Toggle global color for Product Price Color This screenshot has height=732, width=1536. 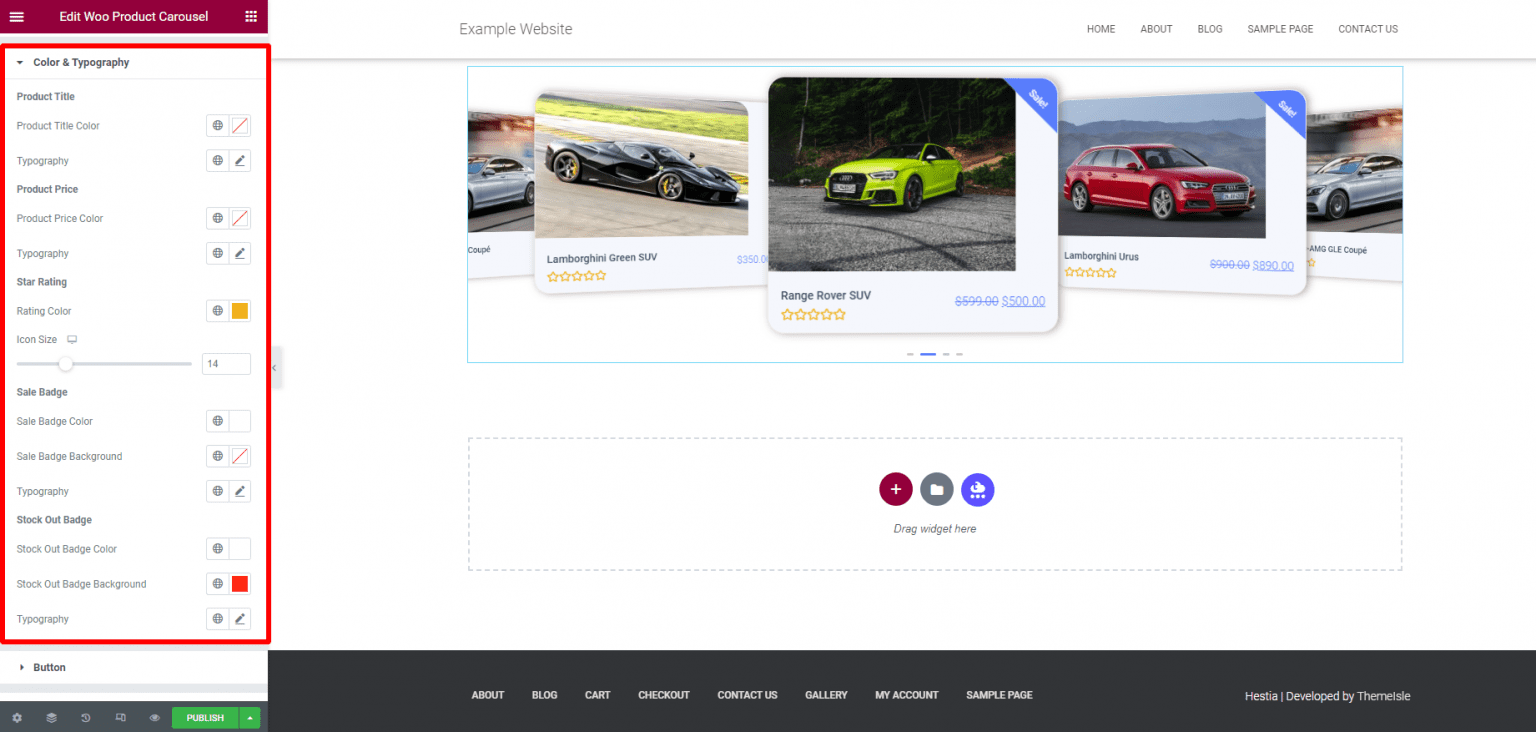[216, 217]
